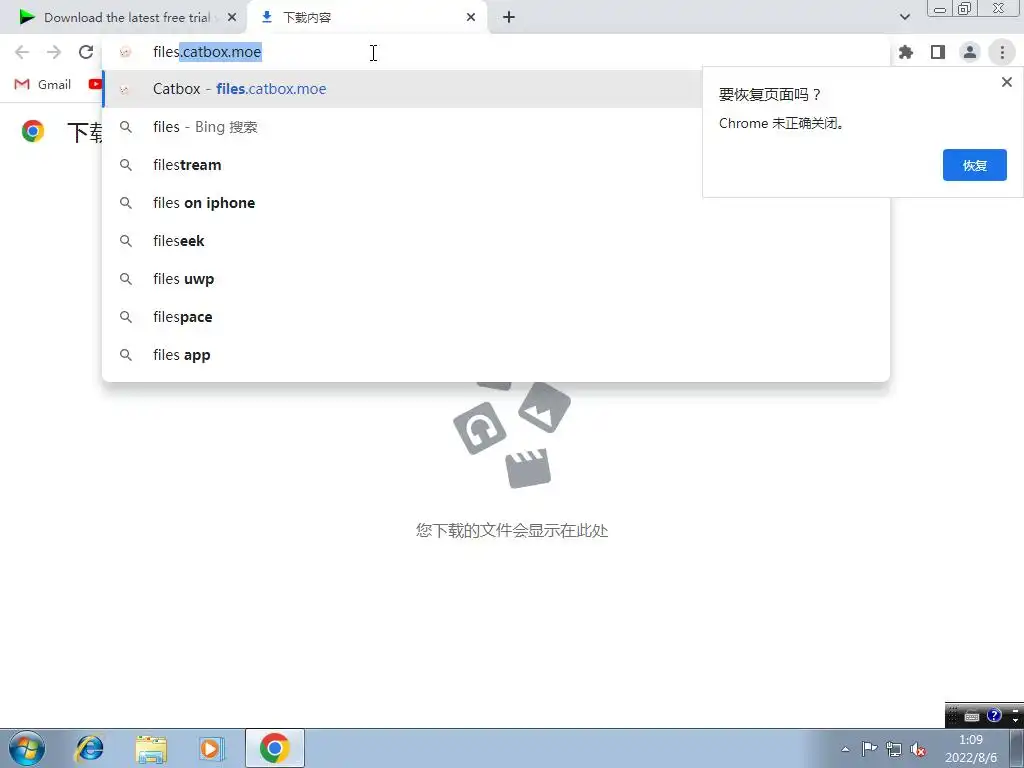
Task: Click the browser back arrow
Action: pyautogui.click(x=22, y=52)
